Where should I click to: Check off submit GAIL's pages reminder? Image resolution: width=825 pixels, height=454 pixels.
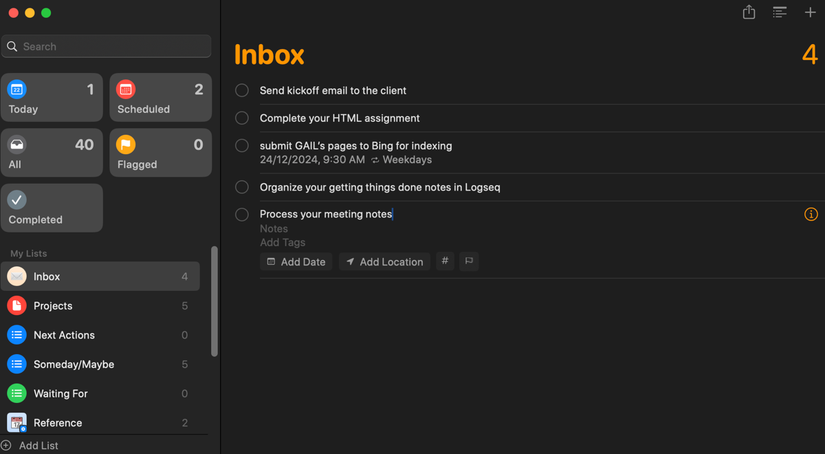coord(242,146)
